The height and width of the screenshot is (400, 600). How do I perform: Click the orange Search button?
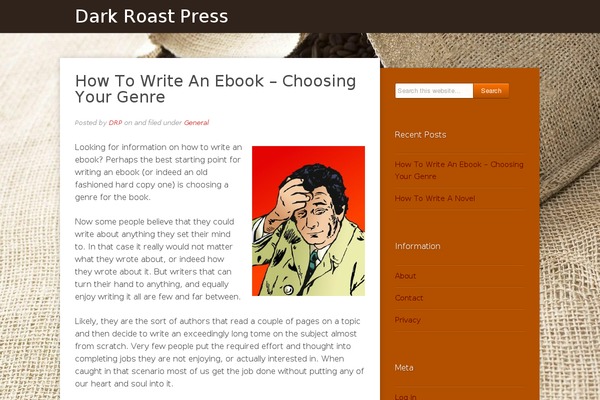point(491,91)
